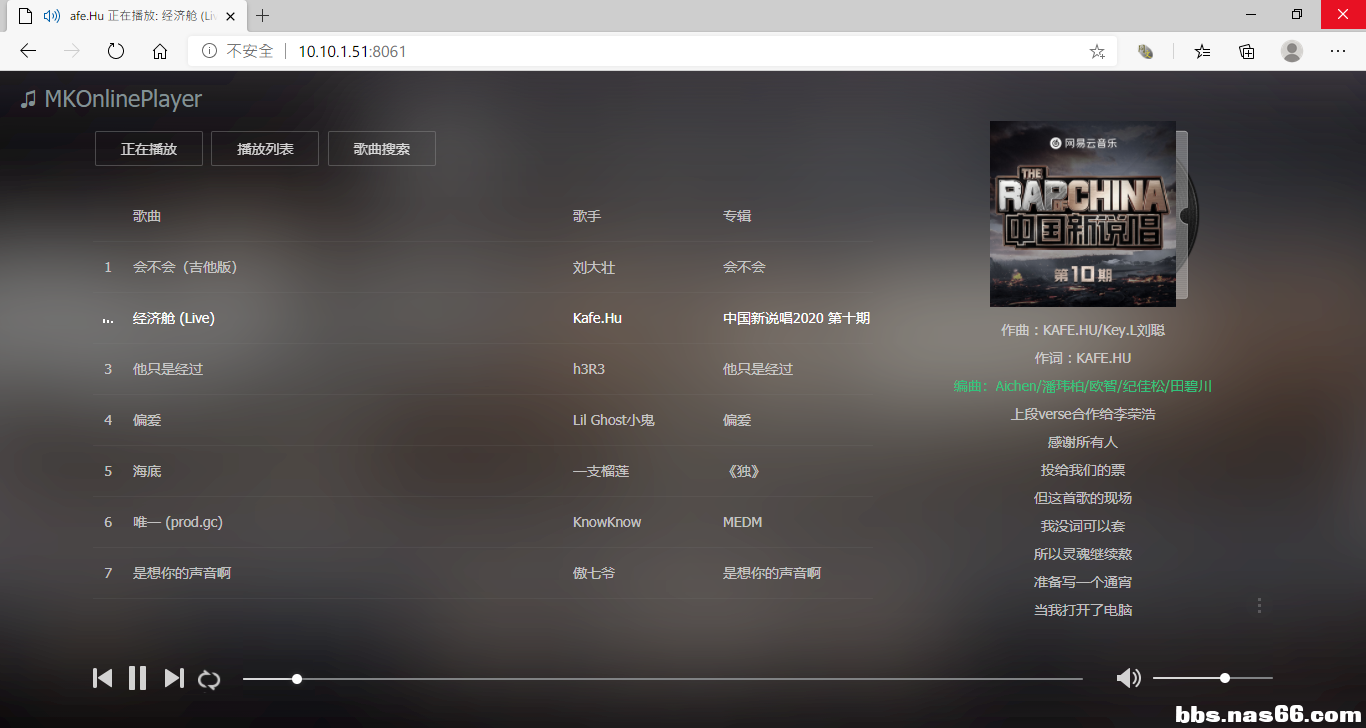Add this page to favorites star
This screenshot has height=728, width=1366.
click(1097, 51)
